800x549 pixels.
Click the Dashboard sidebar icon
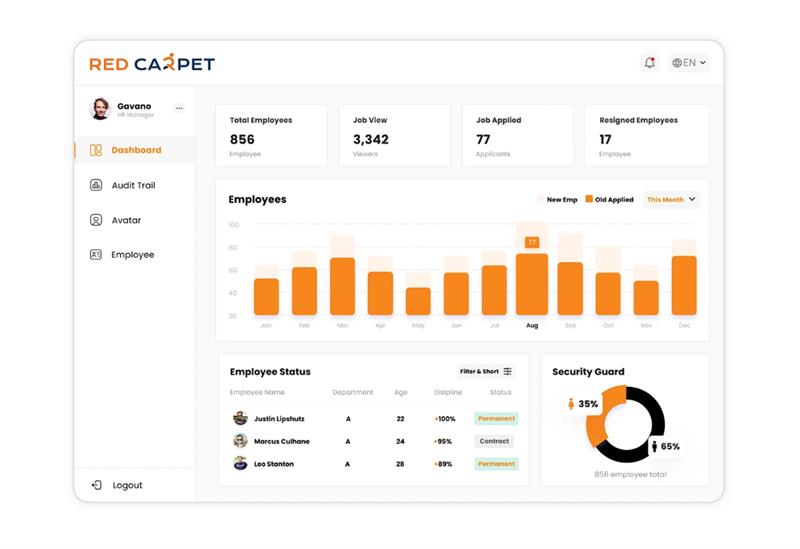[96, 150]
